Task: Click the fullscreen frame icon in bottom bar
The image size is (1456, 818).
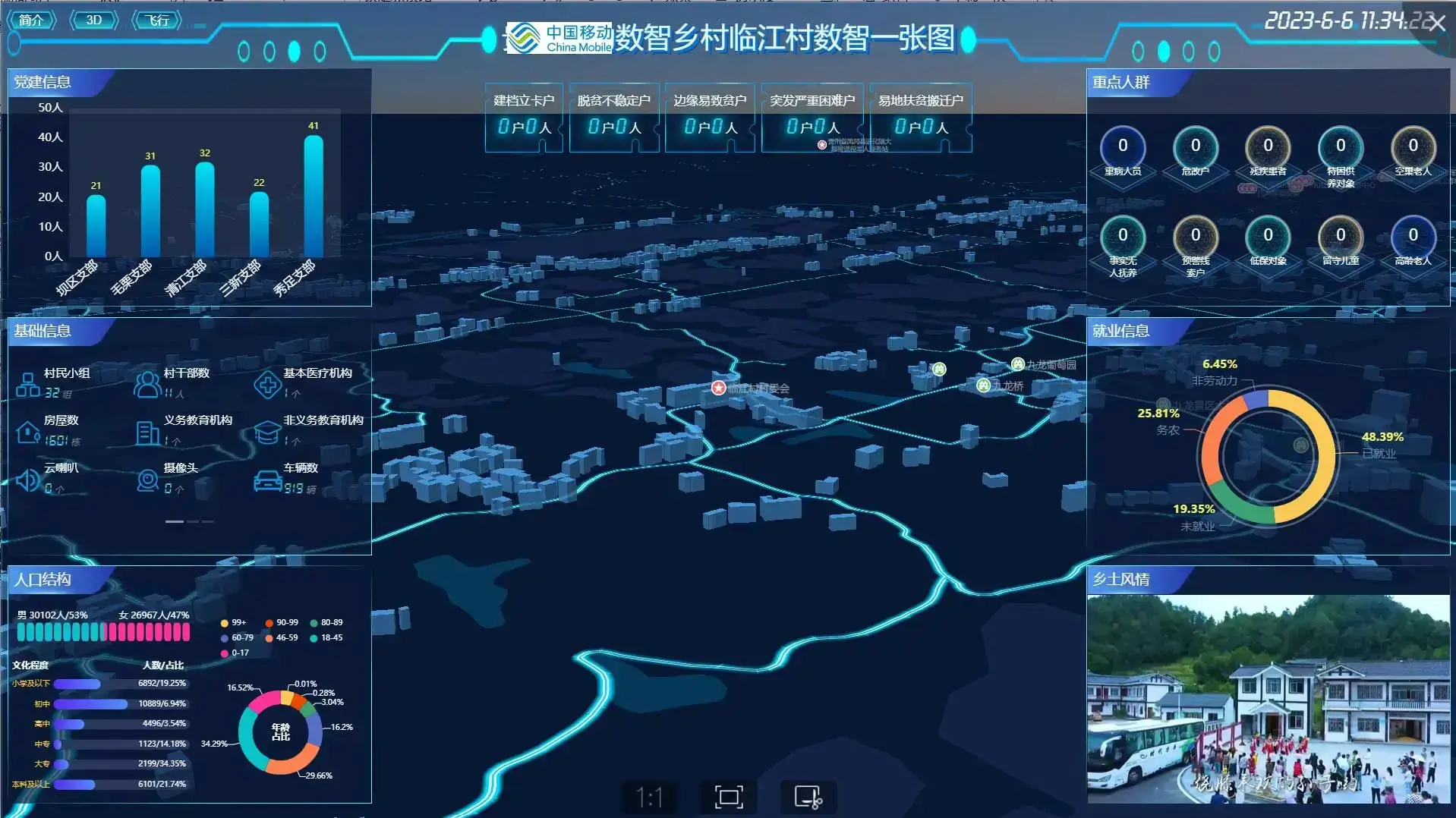Action: pos(729,797)
